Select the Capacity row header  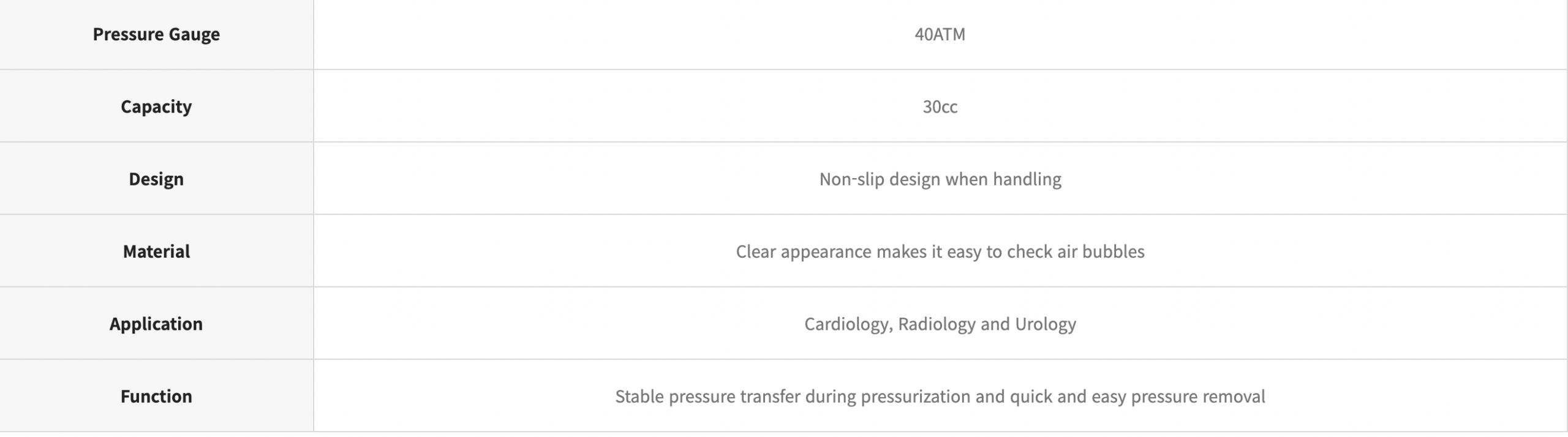point(156,106)
